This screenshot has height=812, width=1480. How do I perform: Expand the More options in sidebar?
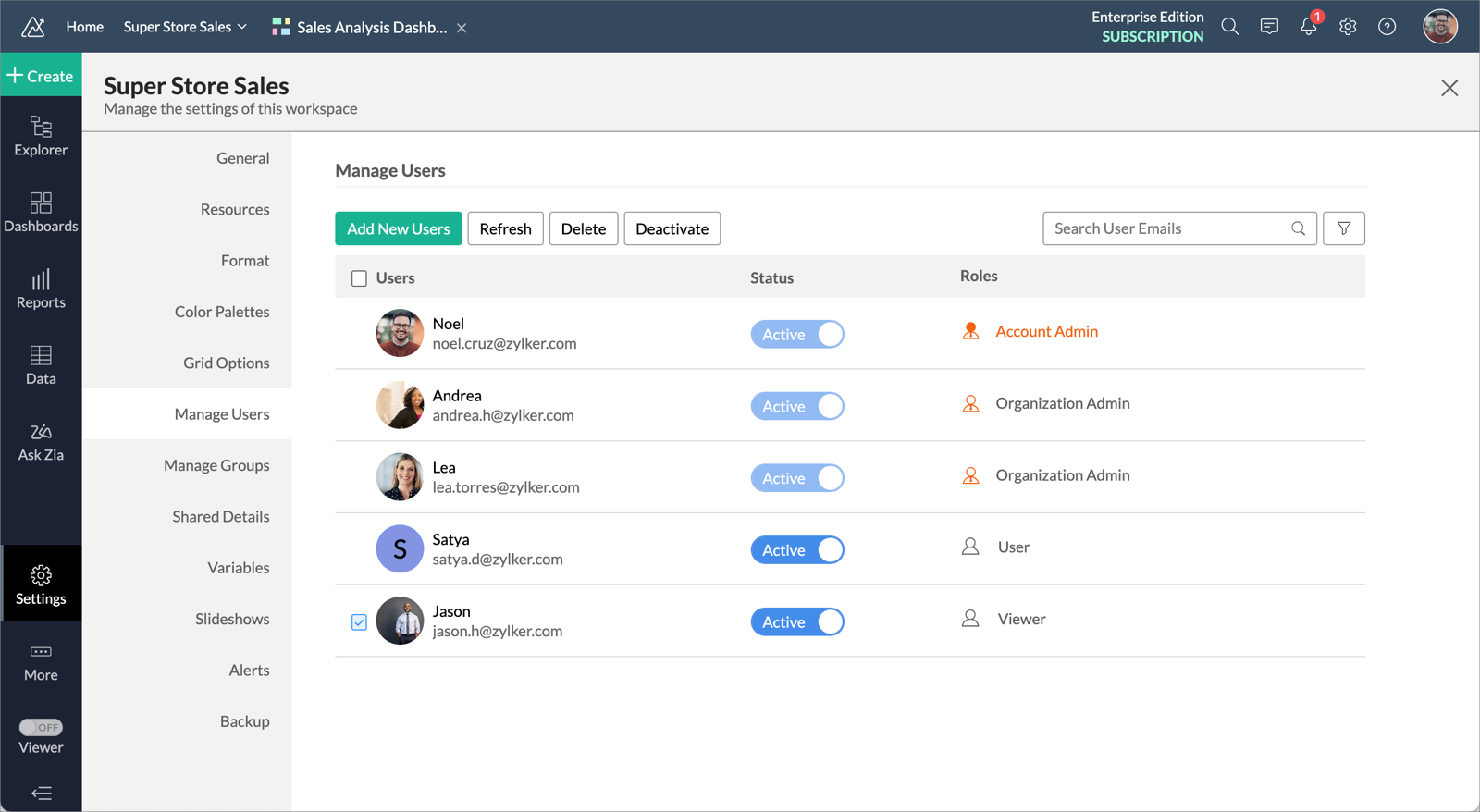click(x=41, y=662)
